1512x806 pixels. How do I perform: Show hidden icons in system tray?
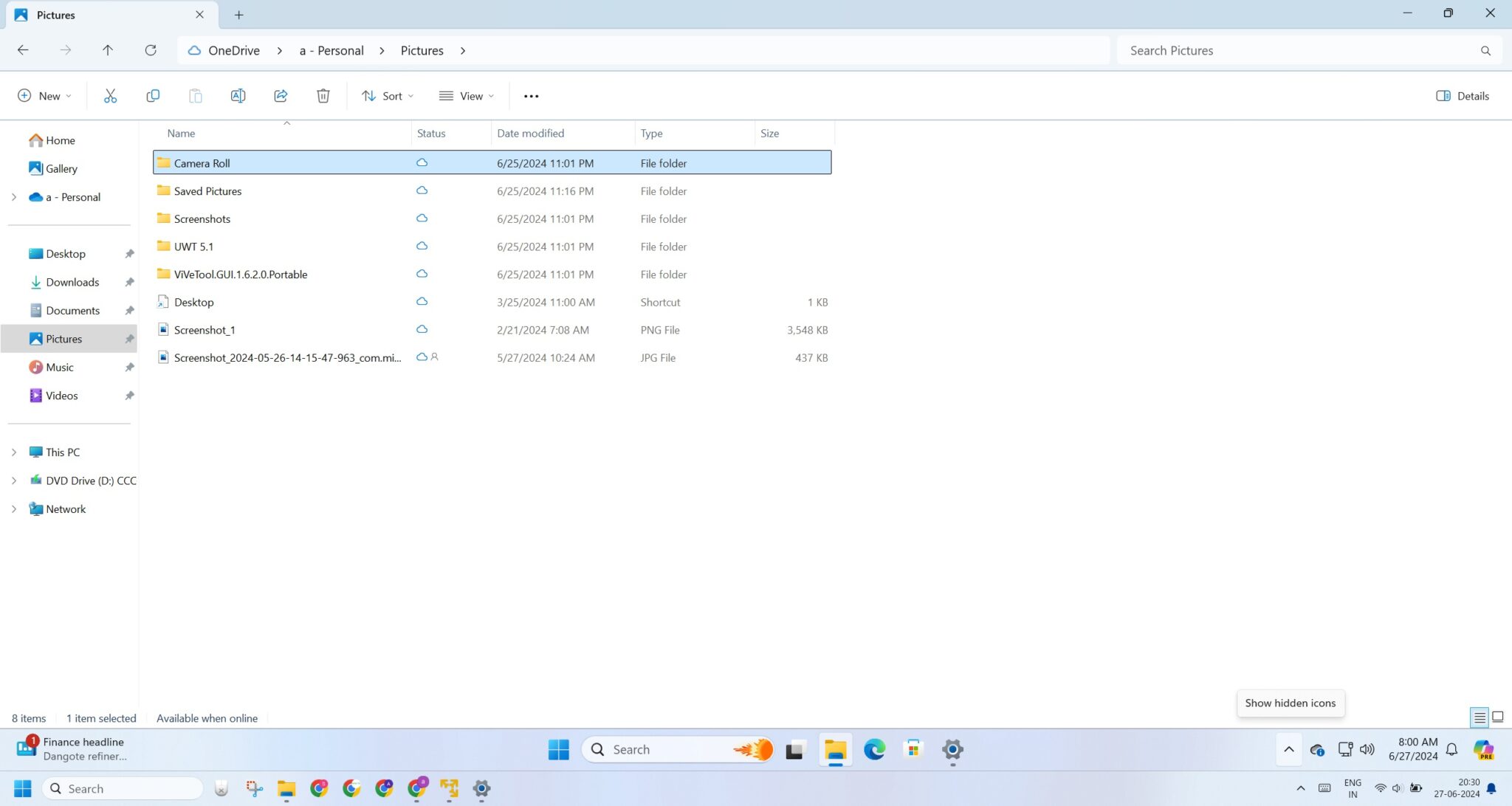1288,749
